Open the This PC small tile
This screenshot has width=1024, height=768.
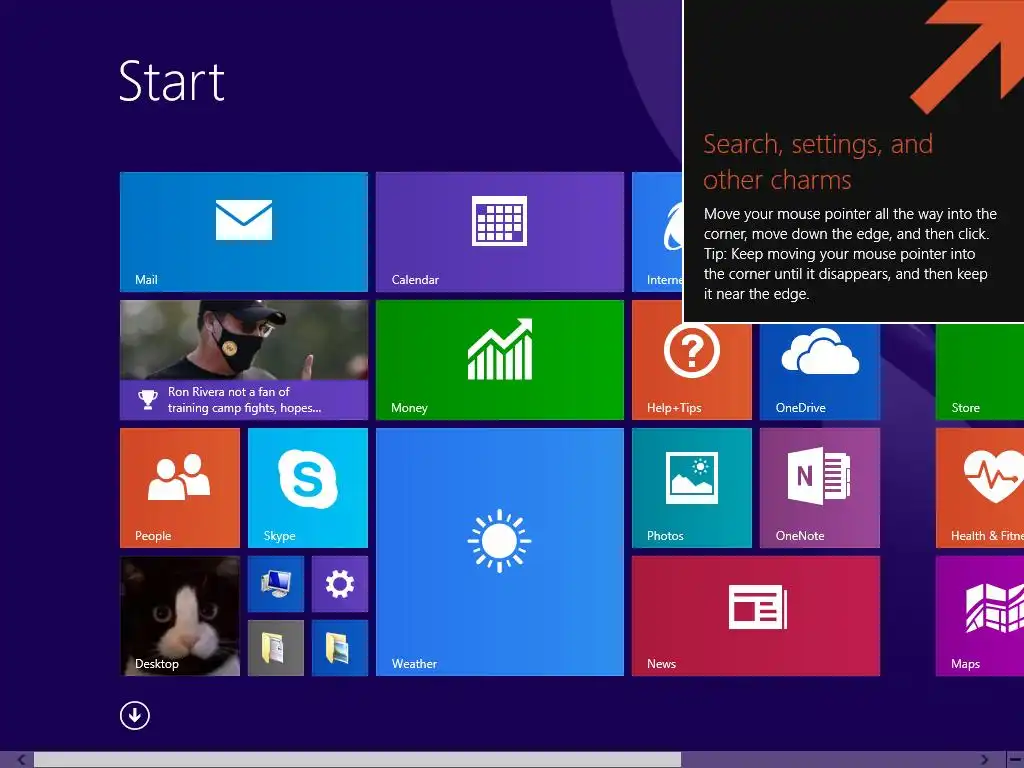[276, 584]
